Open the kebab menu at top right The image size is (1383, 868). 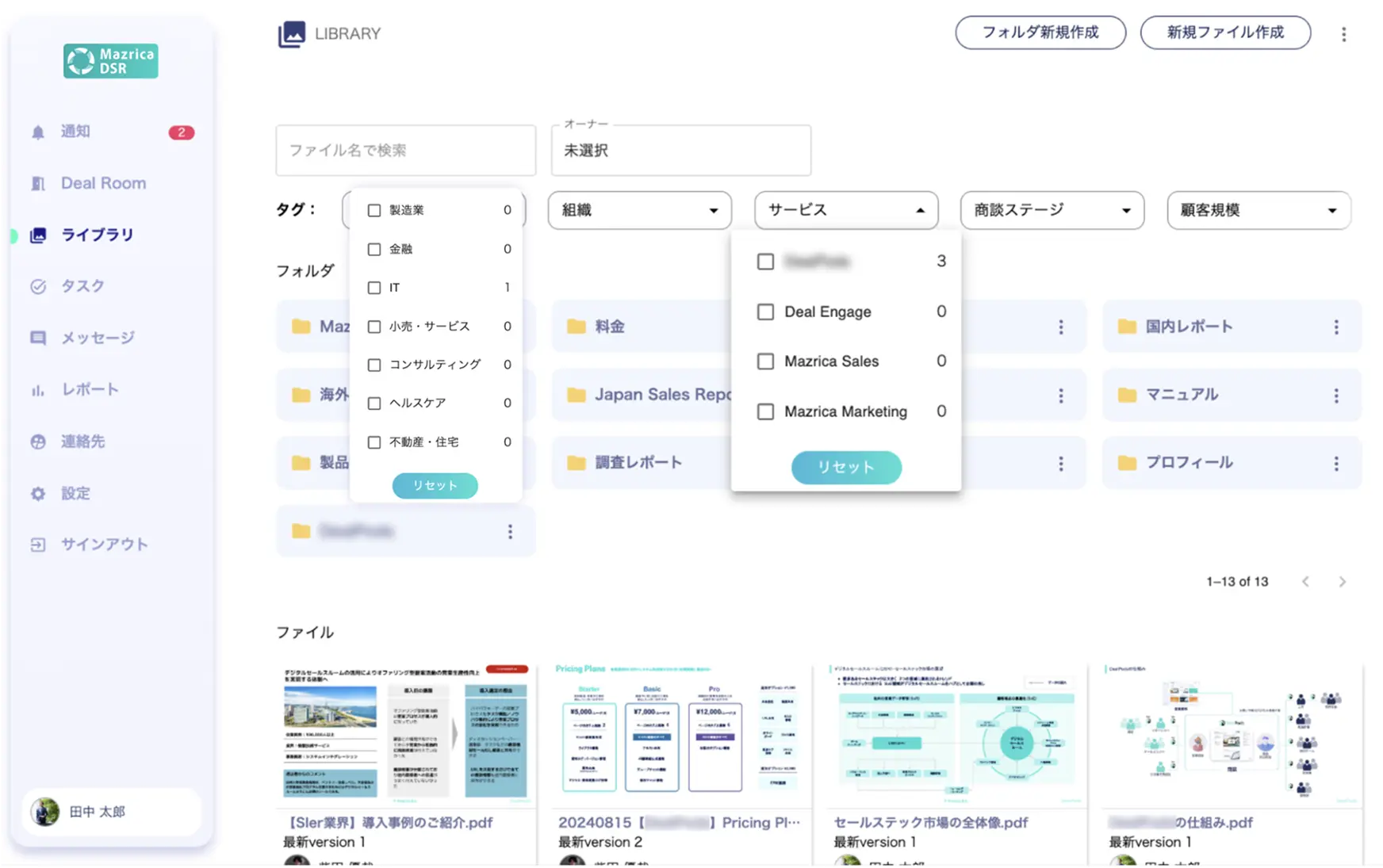pyautogui.click(x=1343, y=34)
